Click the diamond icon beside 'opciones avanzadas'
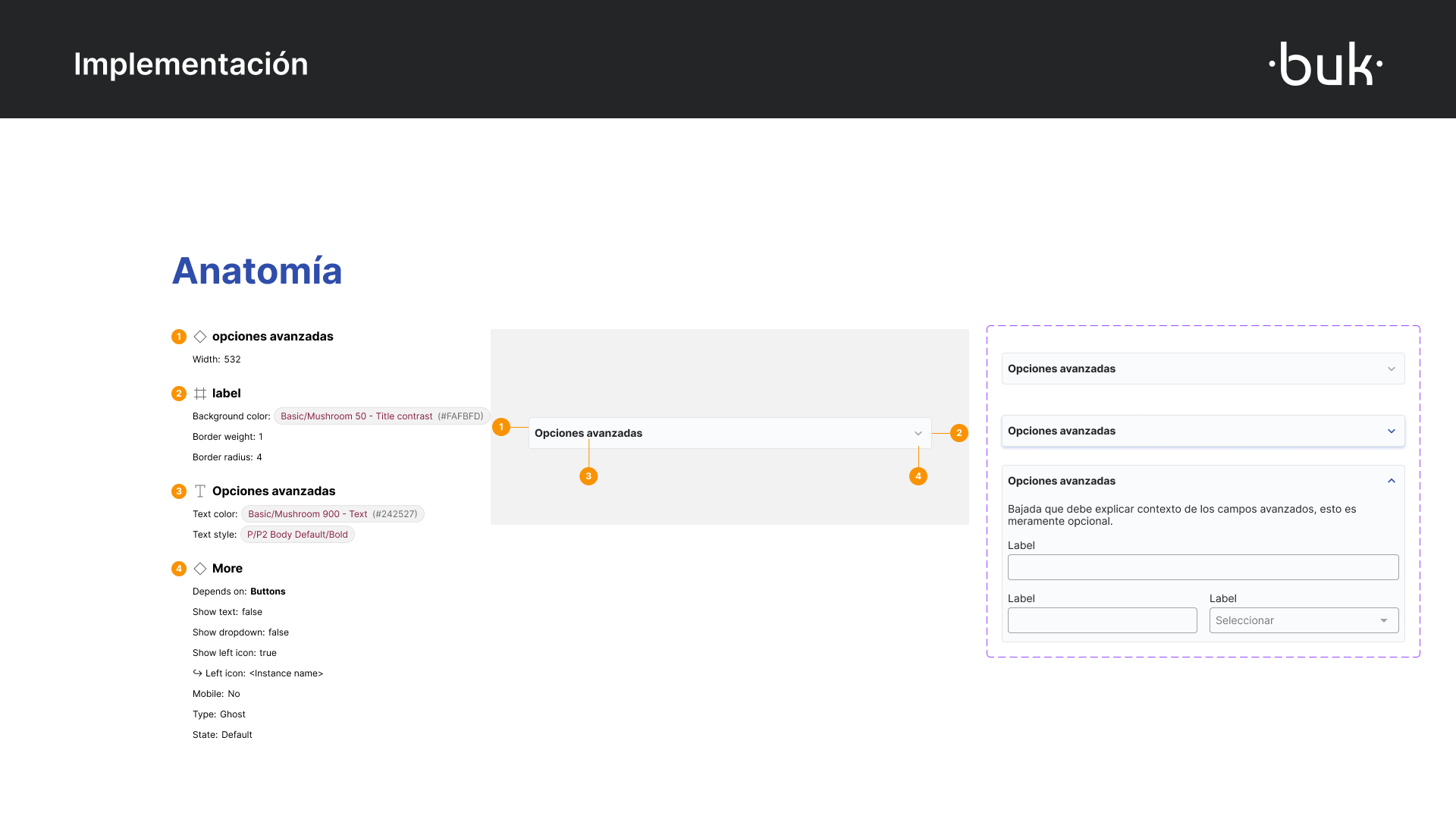1456x819 pixels. pos(200,336)
